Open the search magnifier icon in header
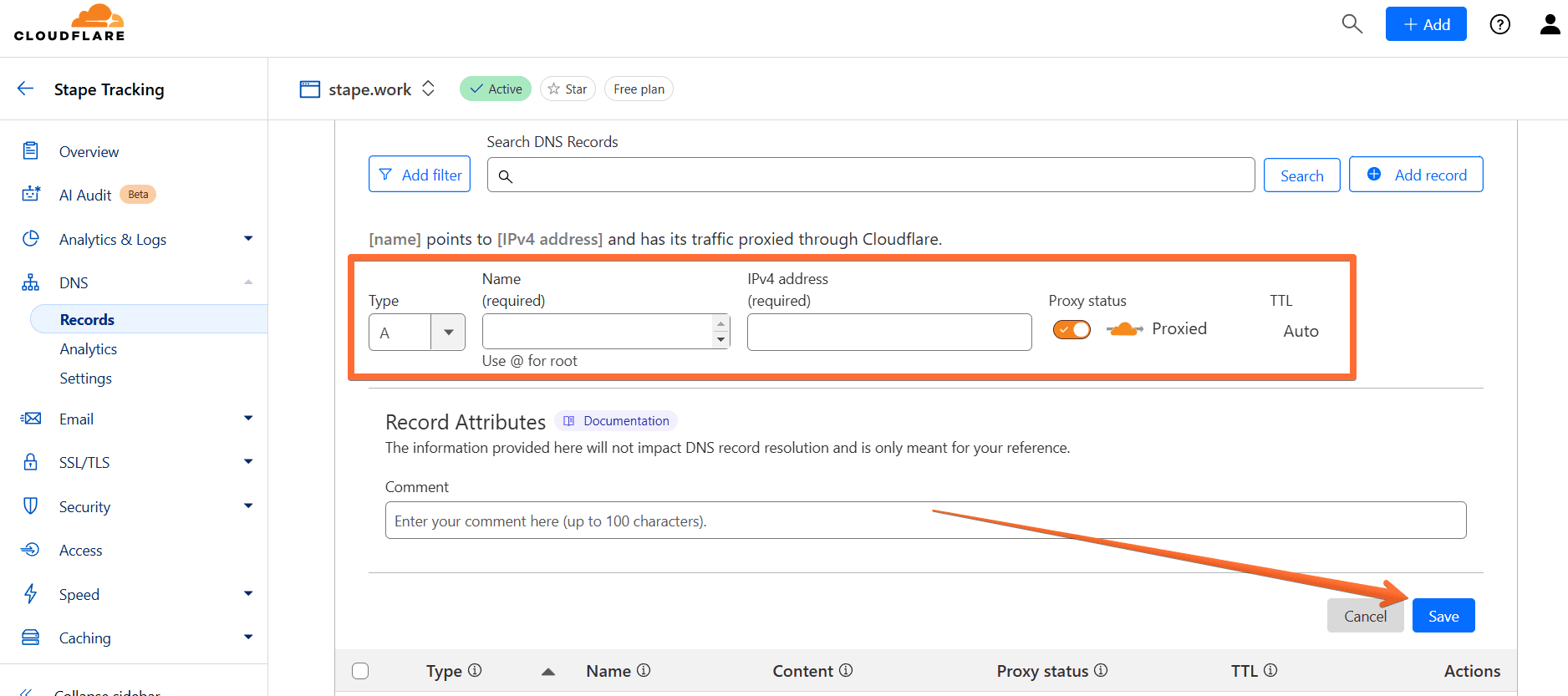 1352,24
